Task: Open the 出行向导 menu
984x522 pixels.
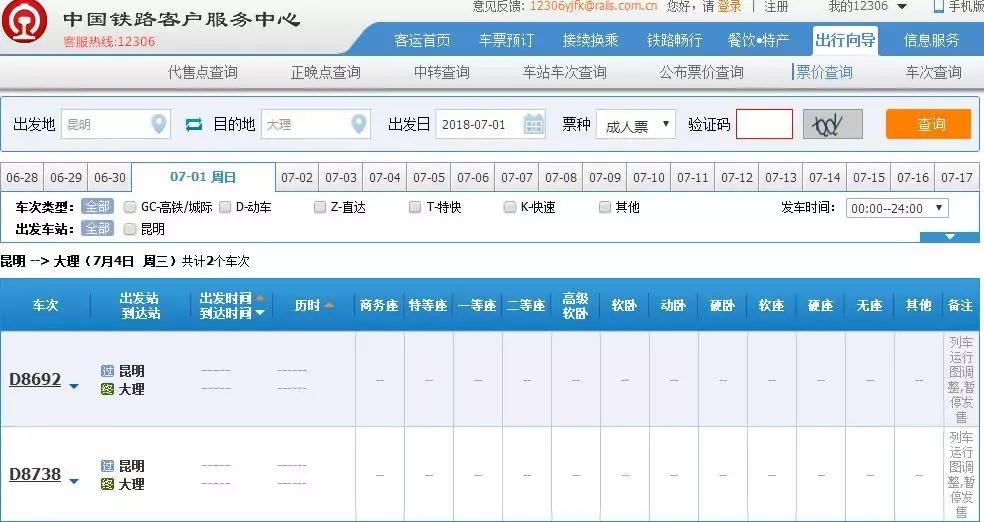Action: coord(845,41)
